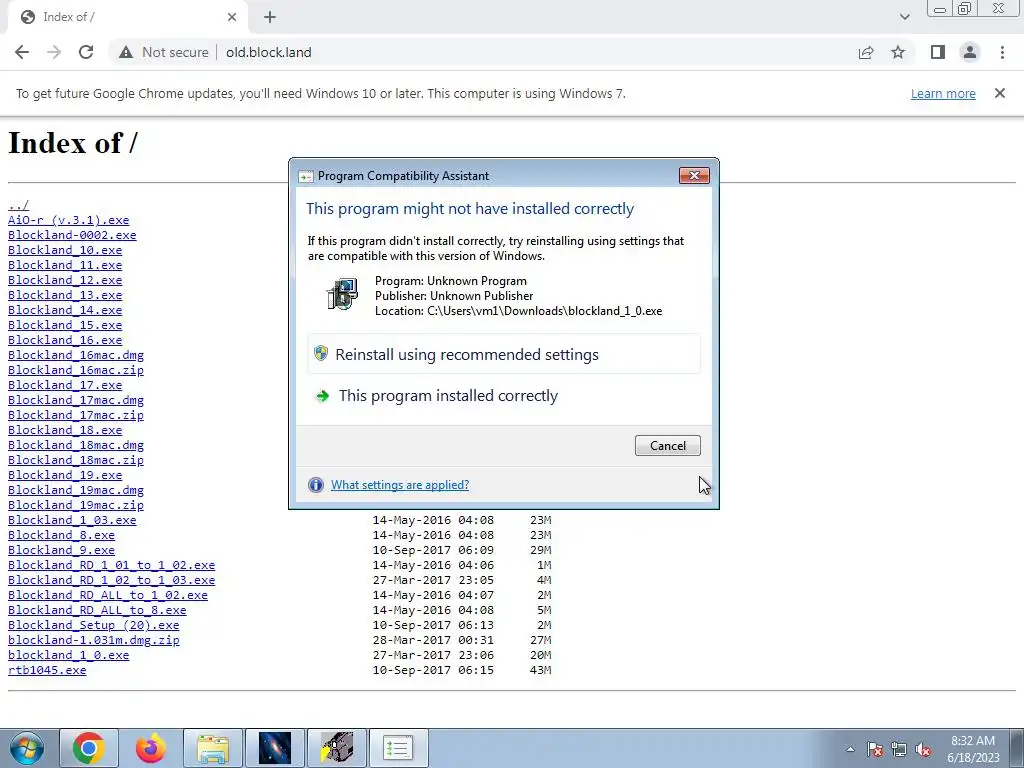Screen dimensions: 1024x768
Task: Download Blockland_8.exe
Action: [61, 536]
